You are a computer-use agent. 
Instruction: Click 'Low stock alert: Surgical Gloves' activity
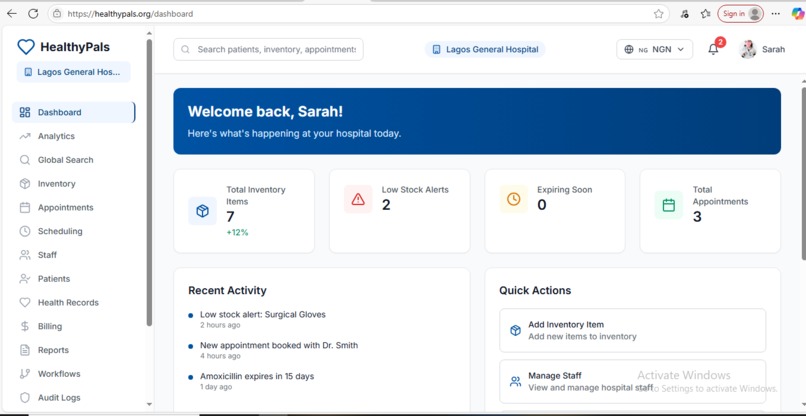click(x=263, y=314)
